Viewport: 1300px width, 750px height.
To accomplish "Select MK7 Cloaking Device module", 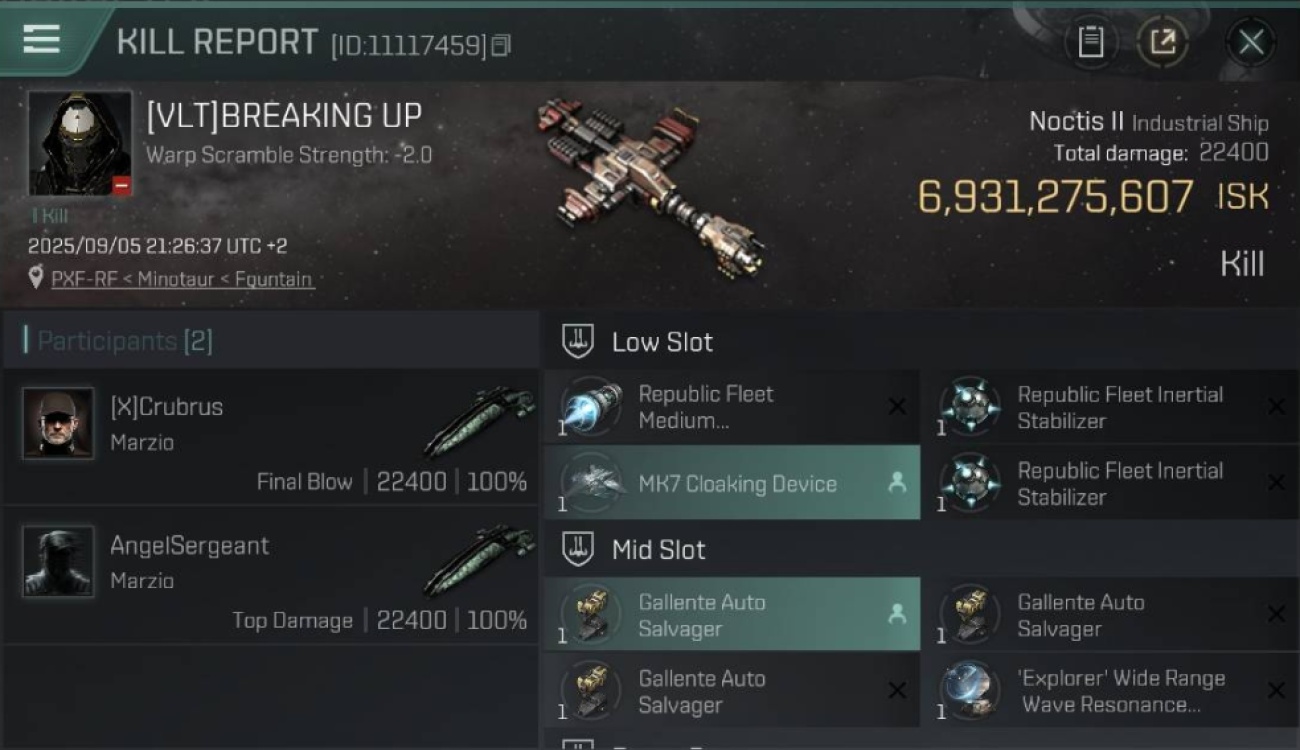I will click(737, 484).
